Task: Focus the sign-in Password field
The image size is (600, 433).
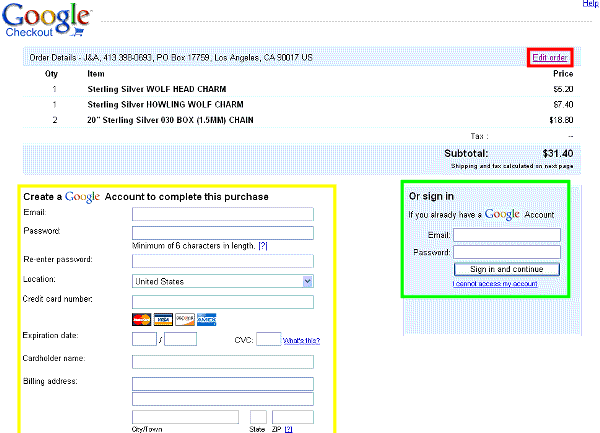Action: [x=507, y=252]
